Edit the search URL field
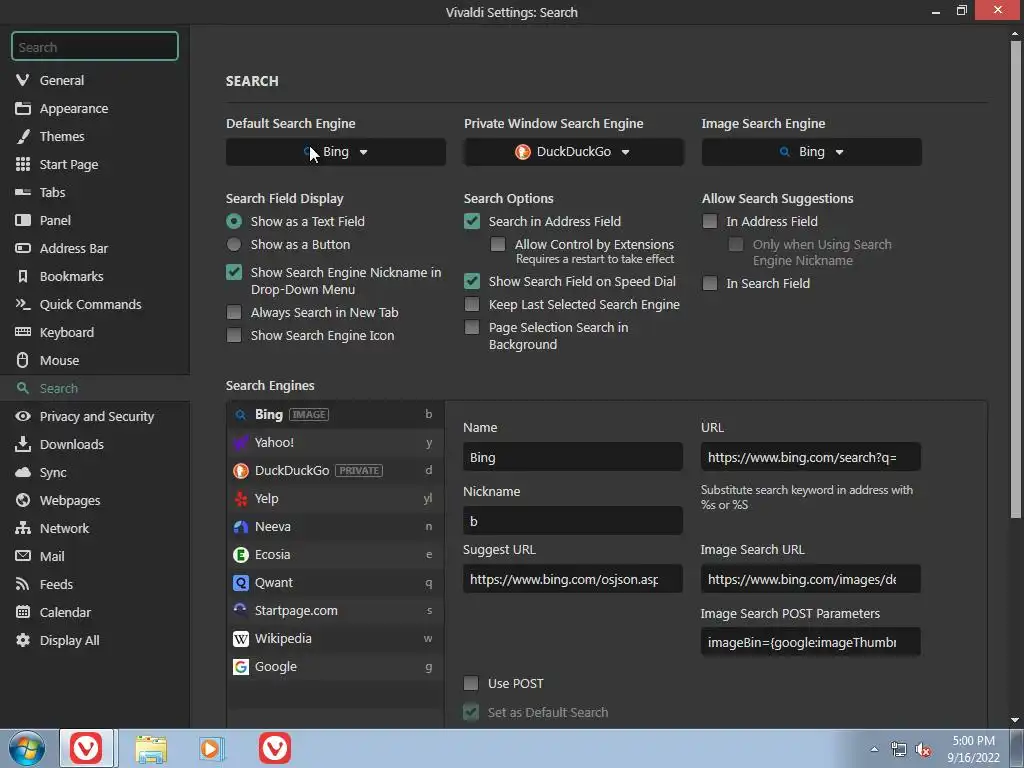1024x768 pixels. click(810, 456)
